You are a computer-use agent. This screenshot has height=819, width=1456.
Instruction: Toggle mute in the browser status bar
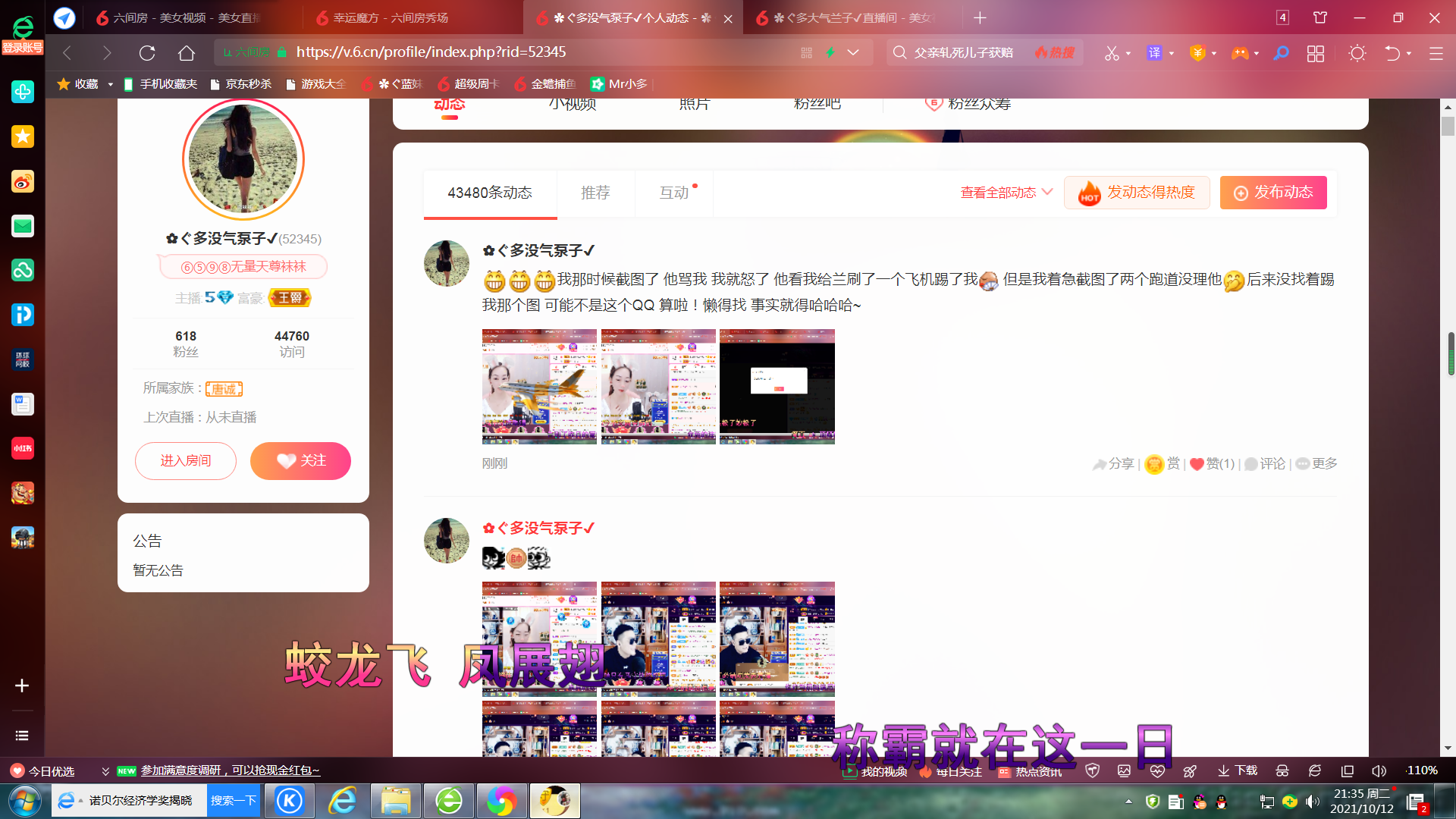click(1379, 770)
